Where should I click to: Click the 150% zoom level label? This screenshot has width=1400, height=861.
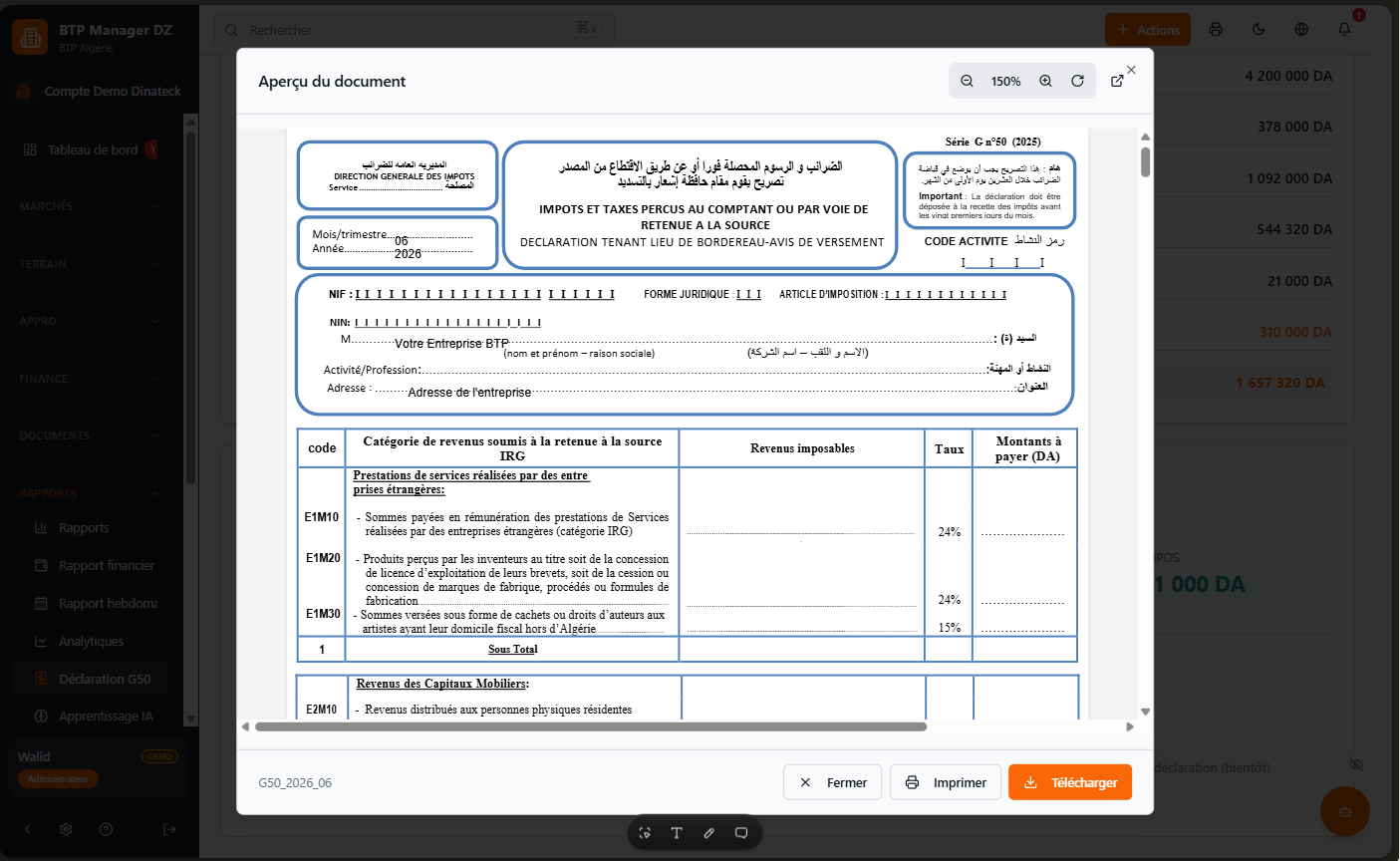1005,82
